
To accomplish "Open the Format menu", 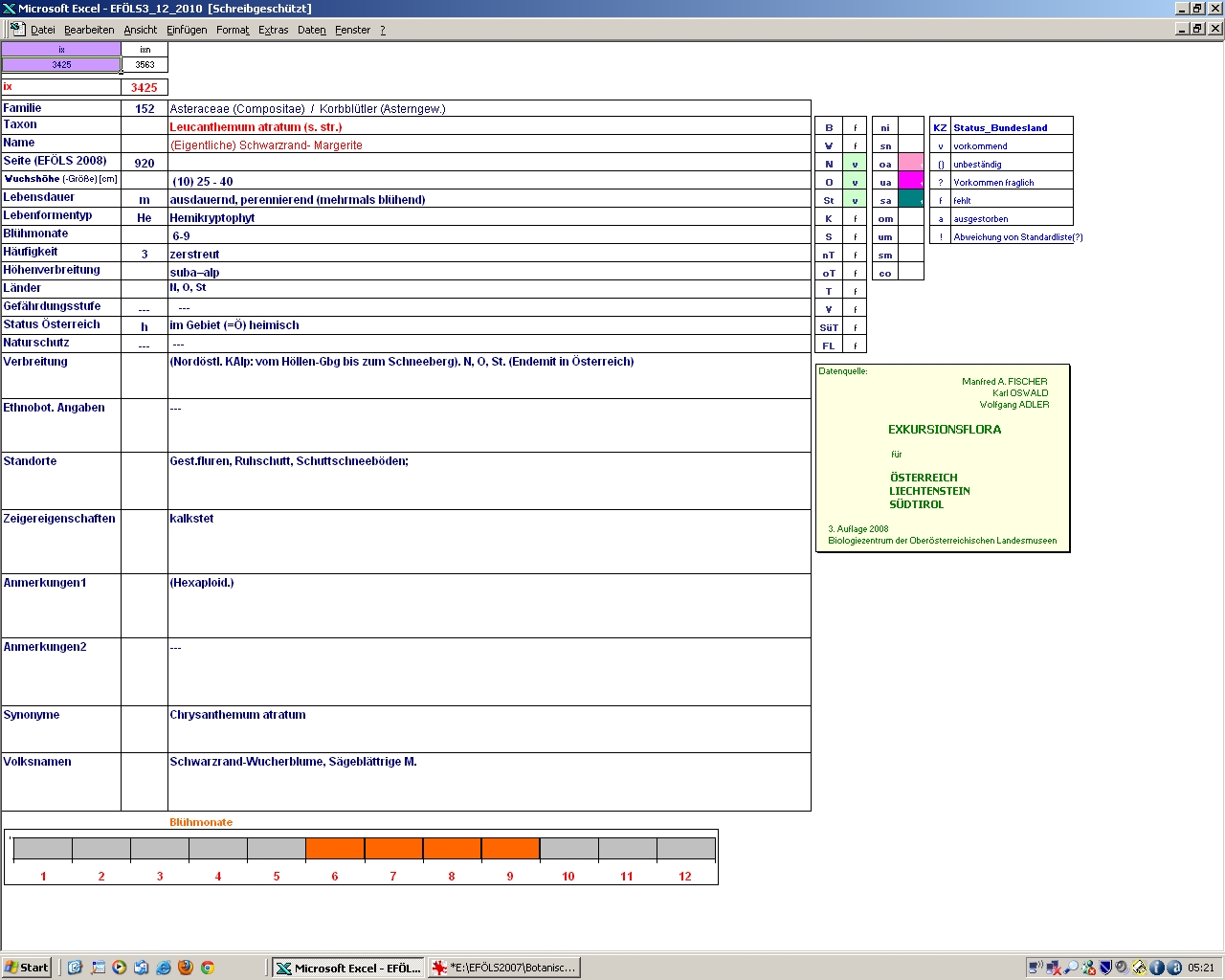I will 233,30.
